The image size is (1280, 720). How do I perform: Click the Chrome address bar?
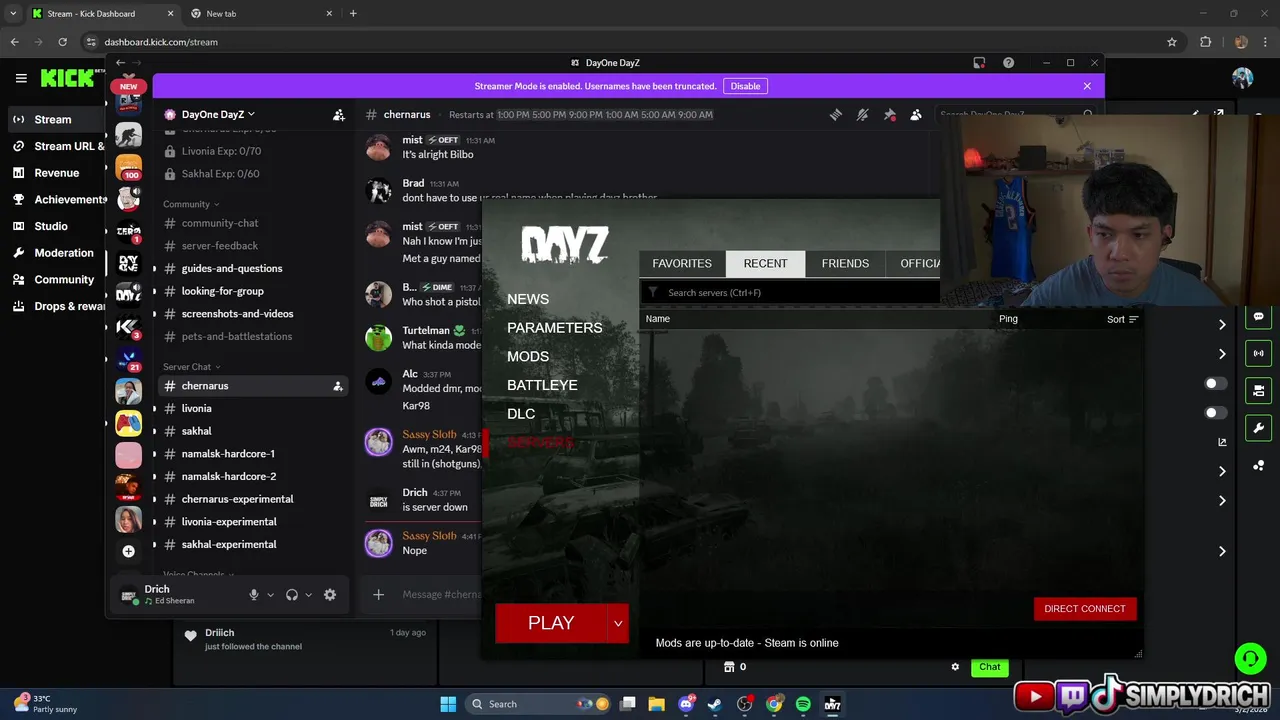point(620,42)
